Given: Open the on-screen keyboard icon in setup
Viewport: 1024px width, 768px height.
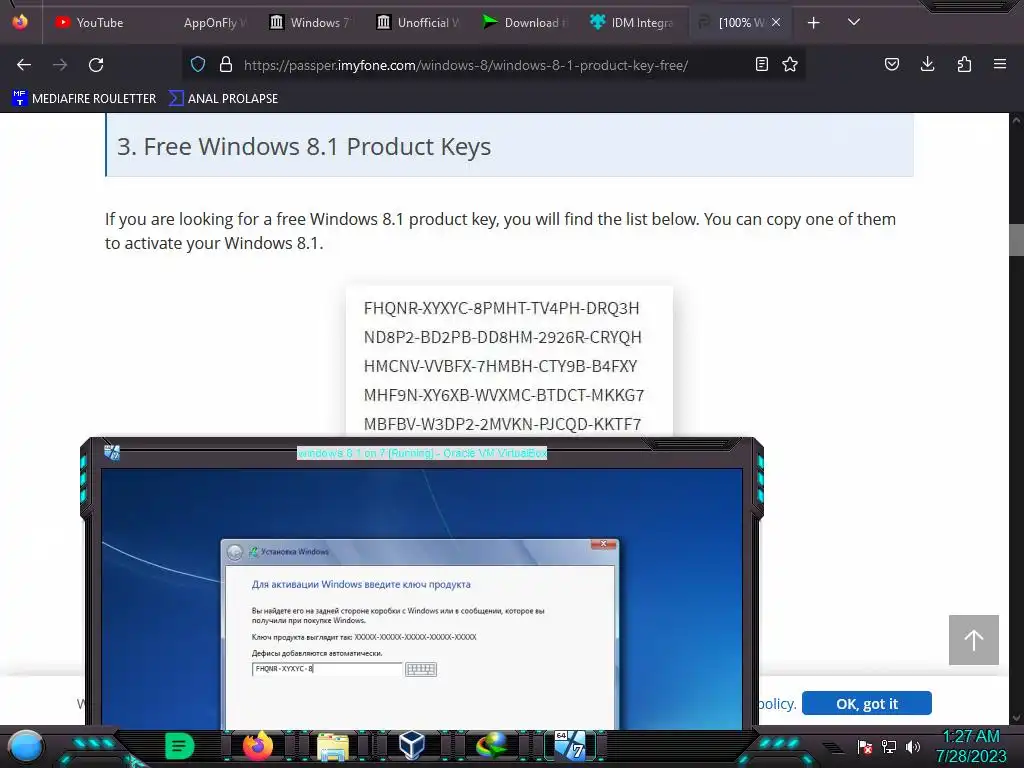Looking at the screenshot, I should coord(421,669).
